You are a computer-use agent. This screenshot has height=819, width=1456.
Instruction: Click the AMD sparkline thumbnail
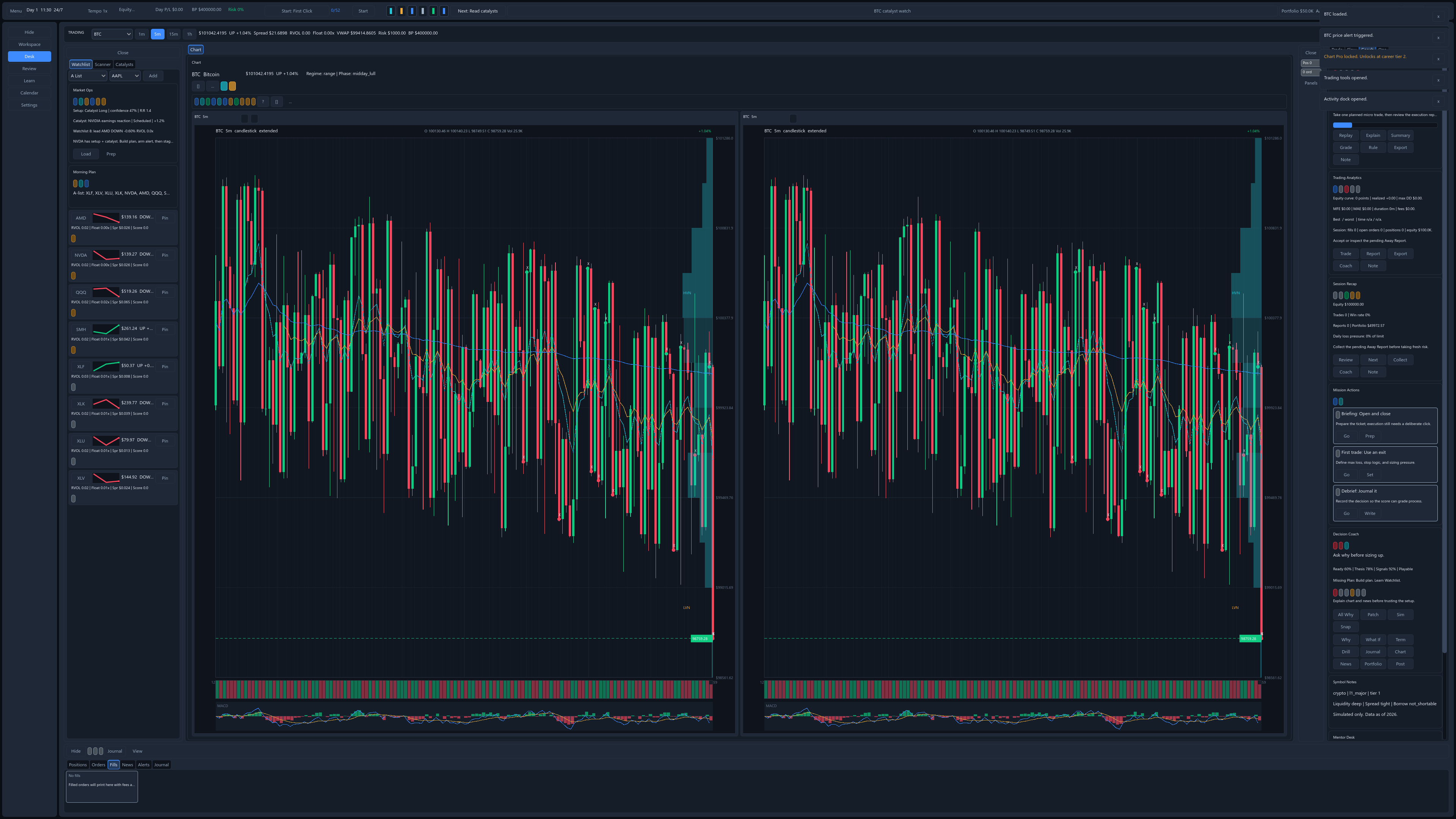pos(106,218)
